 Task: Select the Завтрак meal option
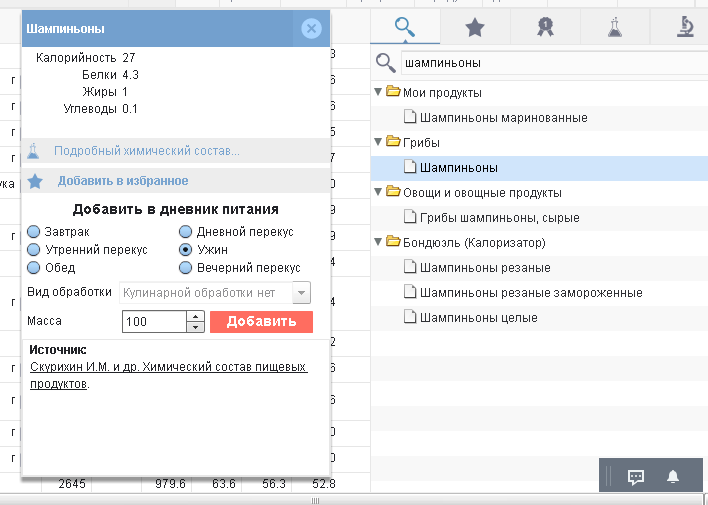click(x=34, y=232)
